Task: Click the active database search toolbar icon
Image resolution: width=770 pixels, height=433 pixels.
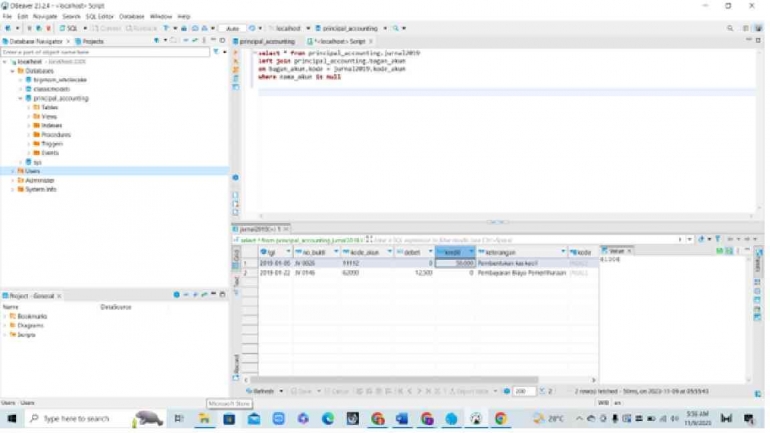Action: [x=396, y=28]
